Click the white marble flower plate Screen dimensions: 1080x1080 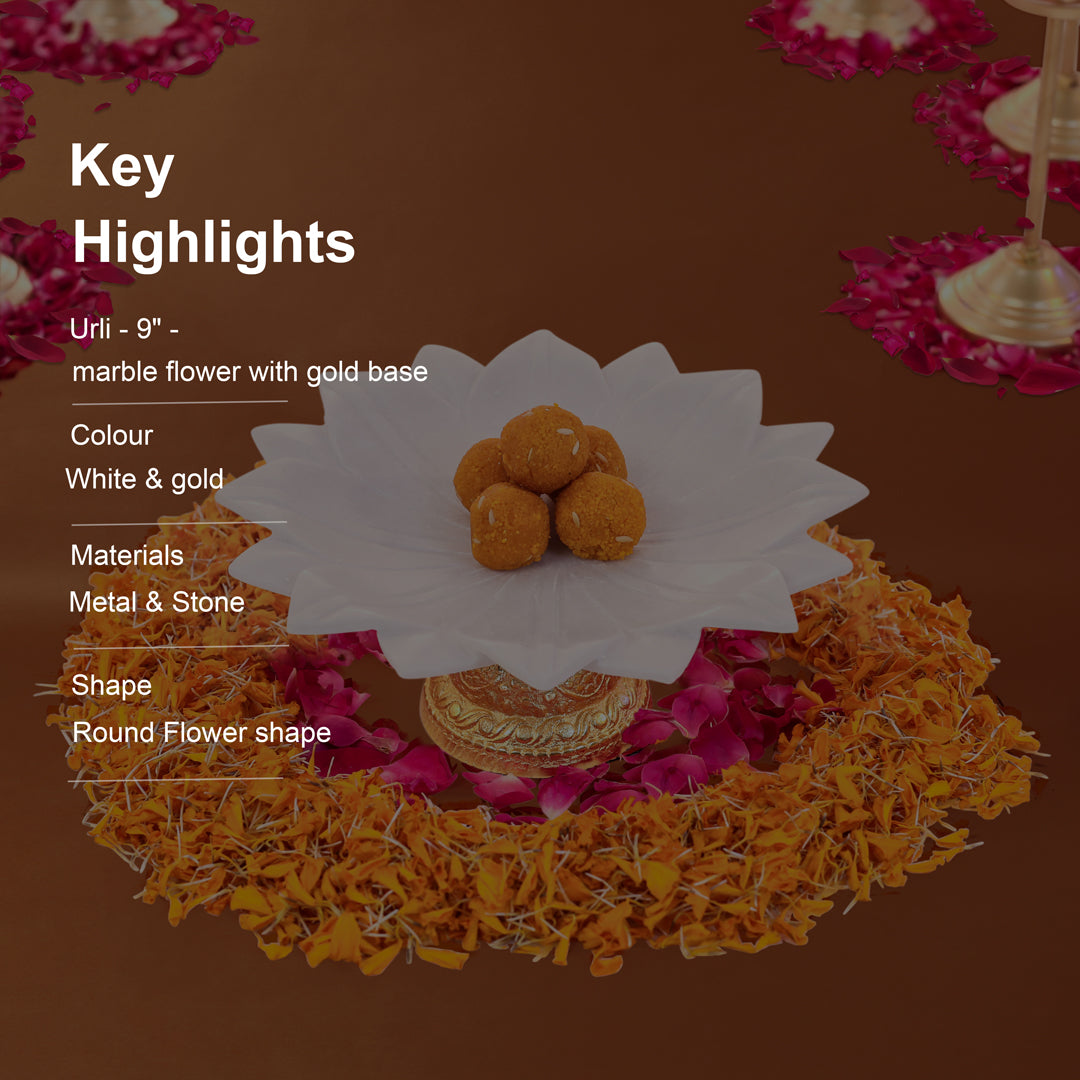pos(541,510)
